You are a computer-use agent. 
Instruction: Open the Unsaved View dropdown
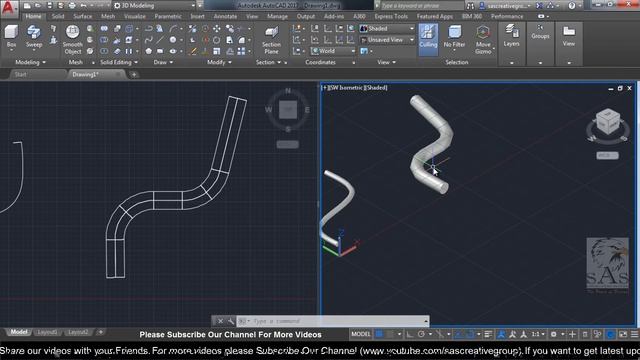pyautogui.click(x=387, y=40)
